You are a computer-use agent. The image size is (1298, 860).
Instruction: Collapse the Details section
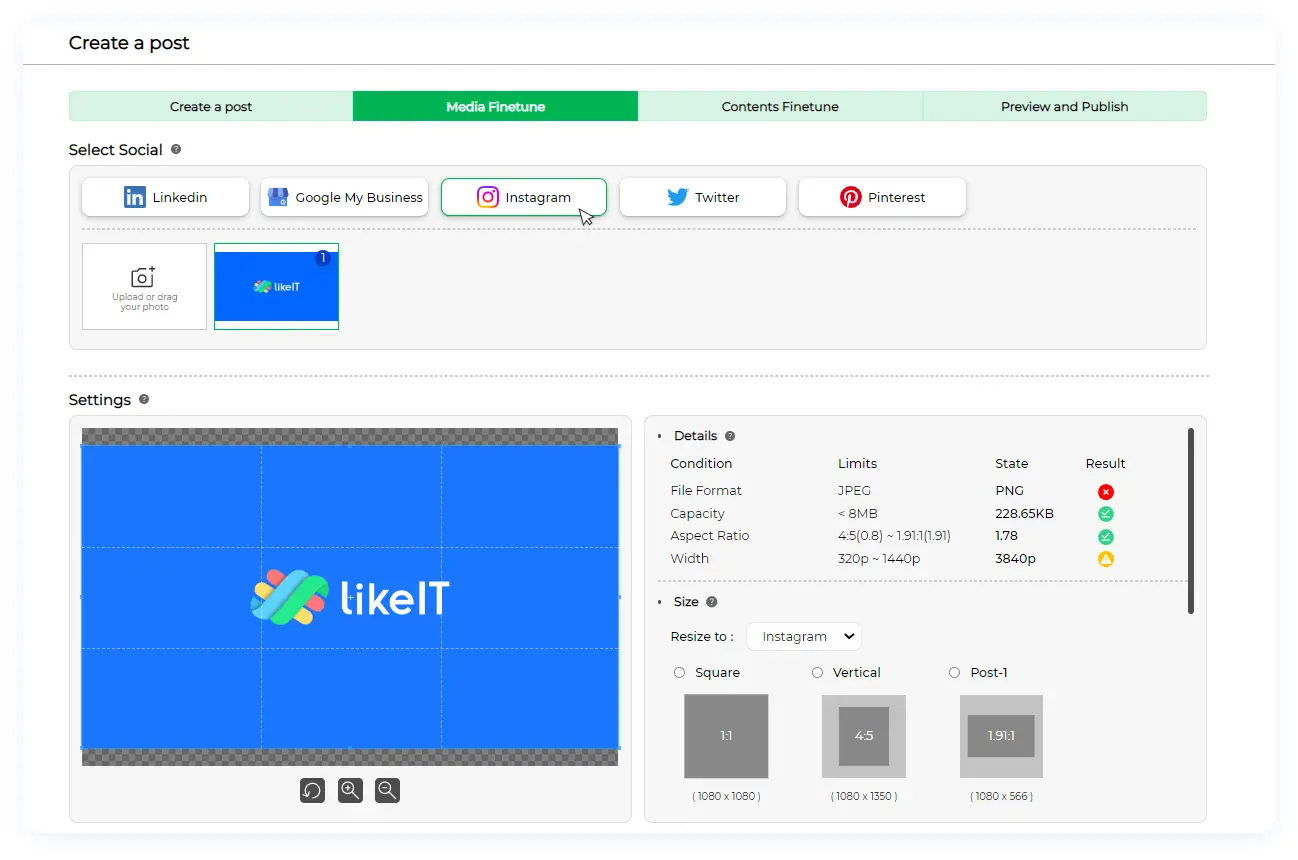(x=660, y=436)
